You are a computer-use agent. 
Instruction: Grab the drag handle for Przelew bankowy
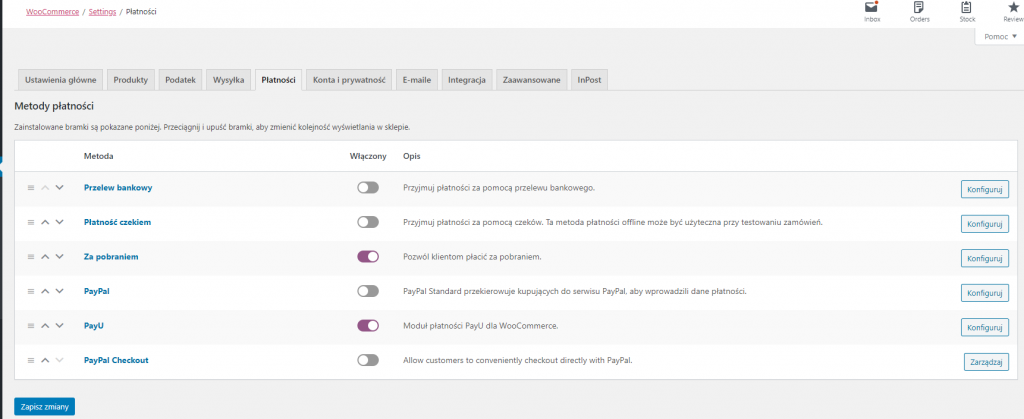pos(31,188)
